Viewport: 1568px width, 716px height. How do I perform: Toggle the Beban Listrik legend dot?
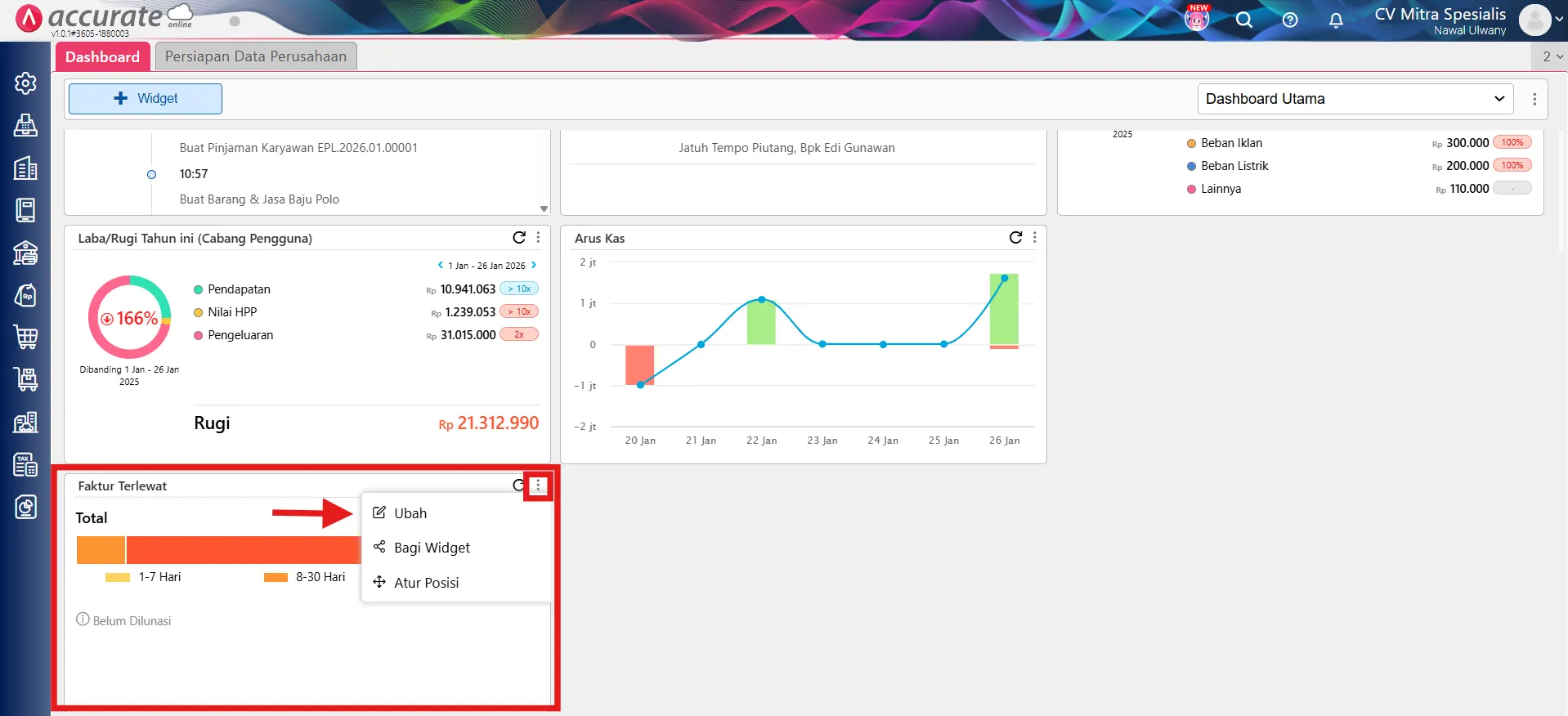pyautogui.click(x=1191, y=166)
